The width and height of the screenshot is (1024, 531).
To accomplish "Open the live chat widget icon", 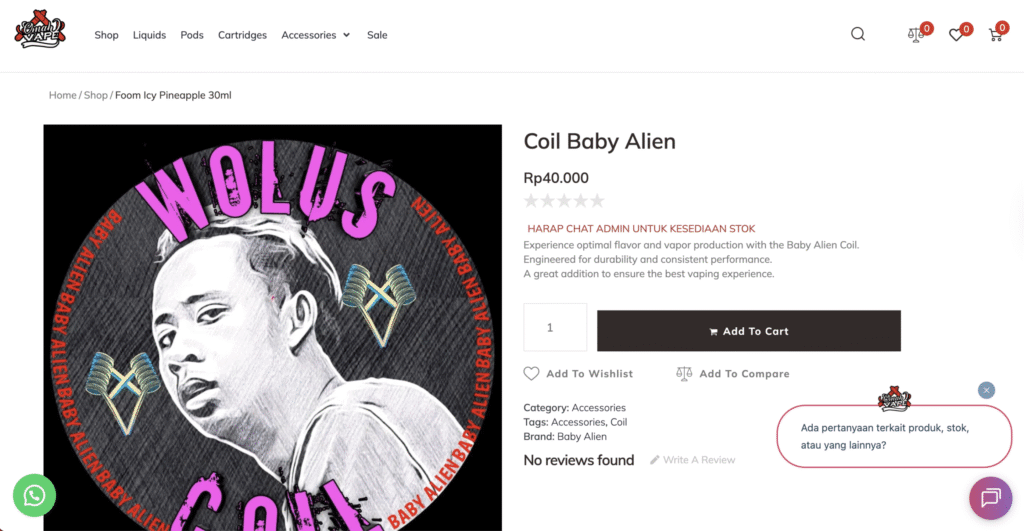I will (990, 498).
